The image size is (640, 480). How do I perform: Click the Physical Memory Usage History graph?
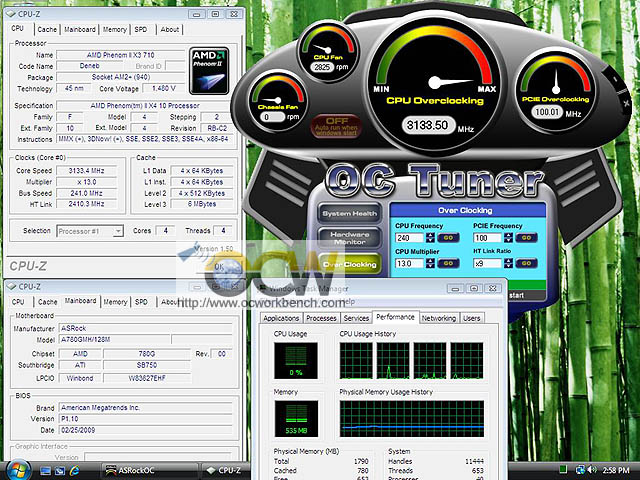(x=411, y=419)
